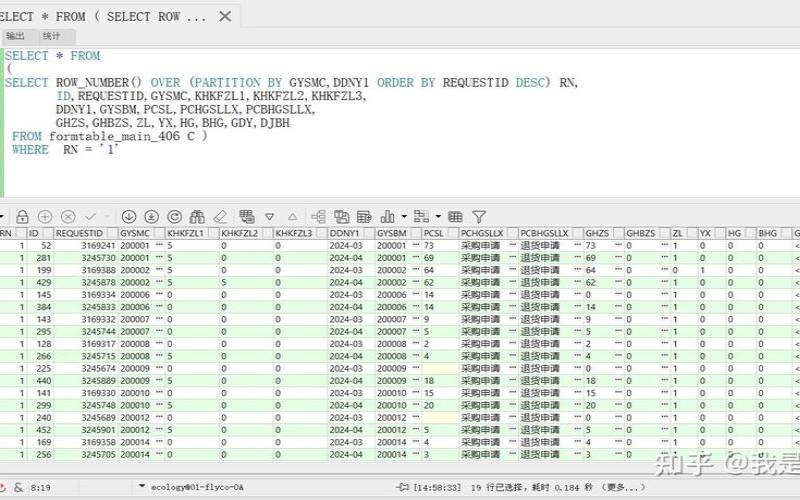Click the funnel filter icon
800x500 pixels.
pos(479,217)
